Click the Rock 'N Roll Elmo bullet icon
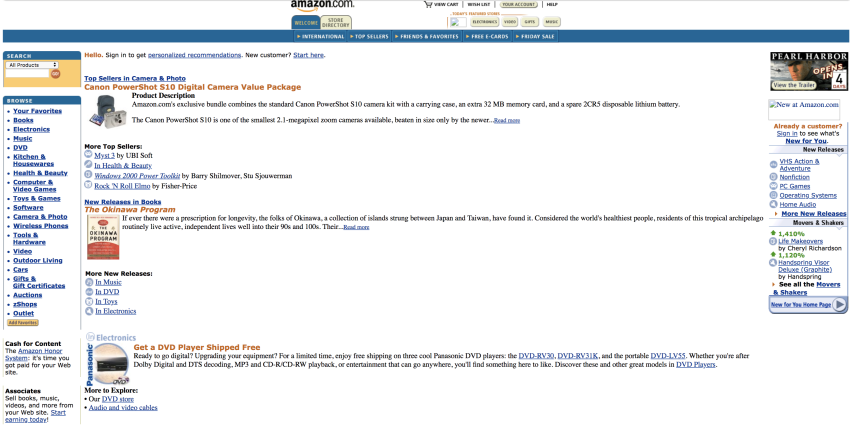The width and height of the screenshot is (850, 425). pyautogui.click(x=88, y=185)
